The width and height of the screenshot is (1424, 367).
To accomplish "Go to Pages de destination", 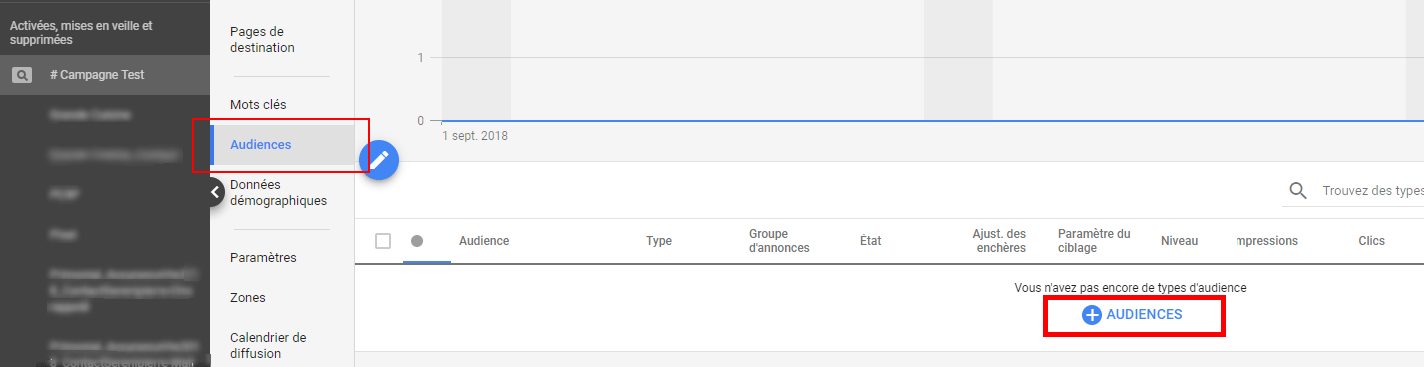I will pos(262,39).
